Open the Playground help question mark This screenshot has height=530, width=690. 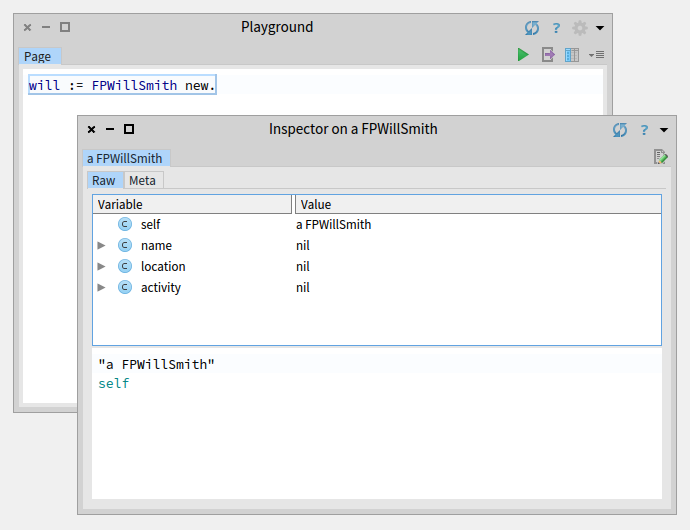(556, 28)
